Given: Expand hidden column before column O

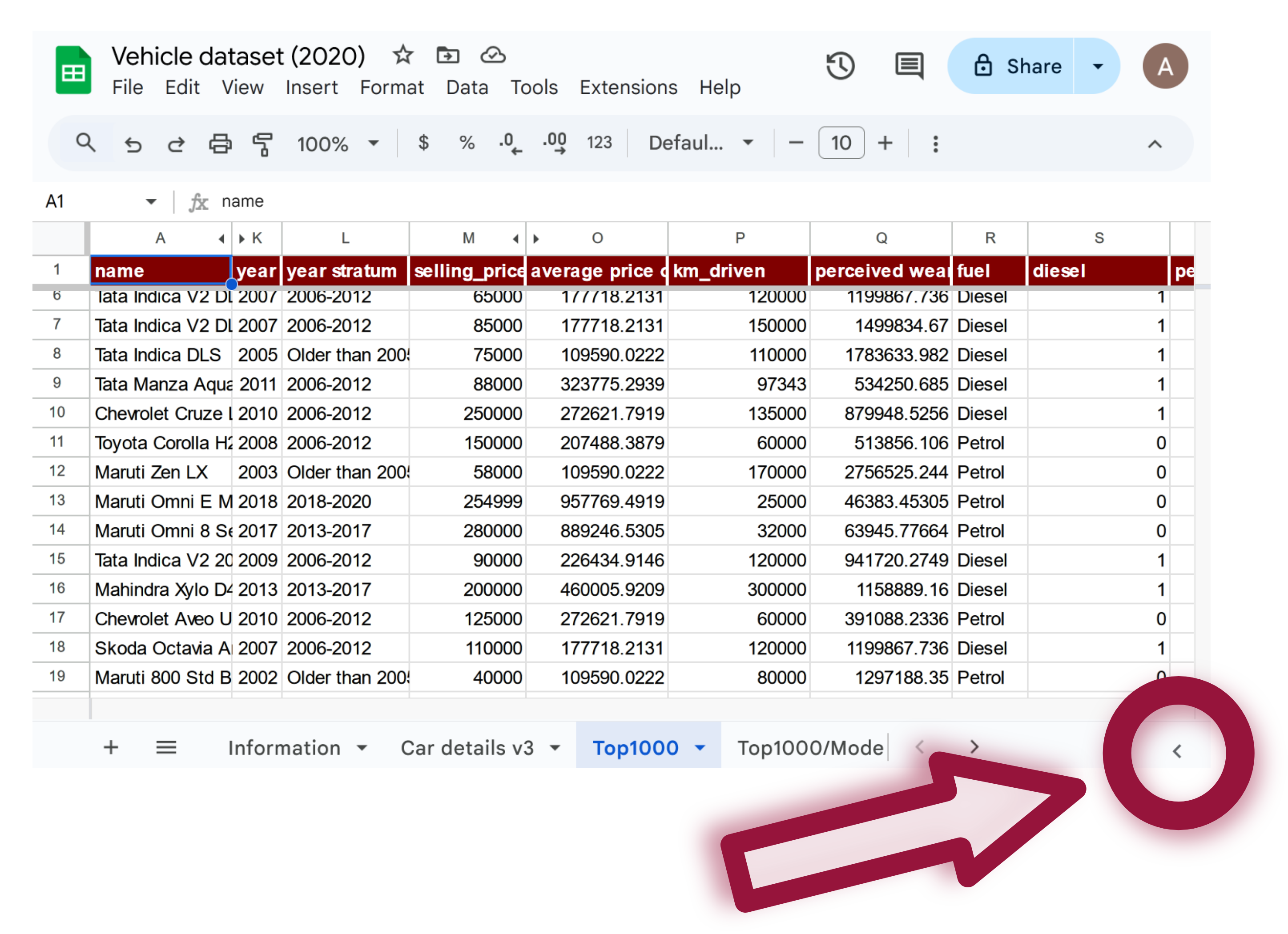Looking at the screenshot, I should pyautogui.click(x=535, y=238).
